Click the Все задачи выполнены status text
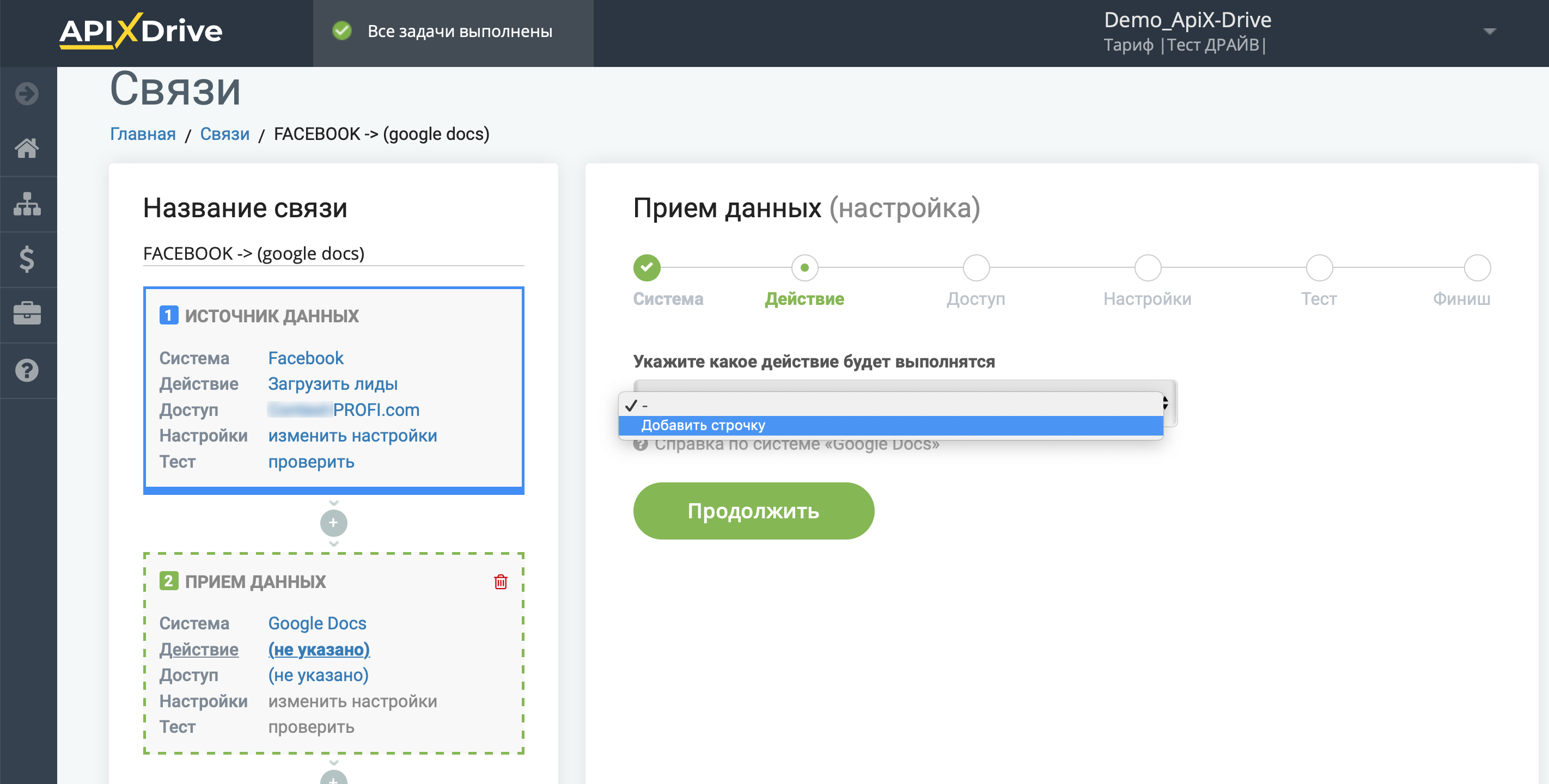The height and width of the screenshot is (784, 1549). 460,30
